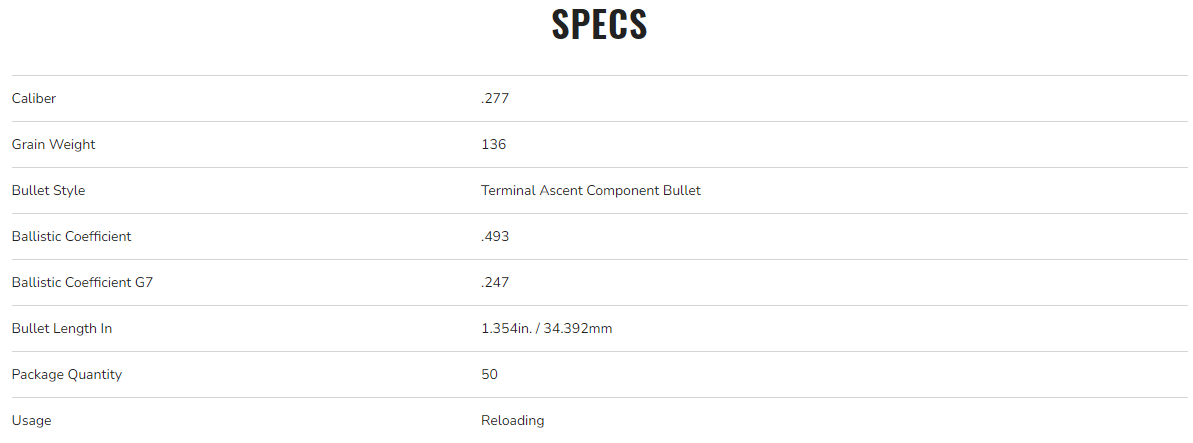Click the Grain Weight label
The height and width of the screenshot is (443, 1193).
[x=54, y=144]
